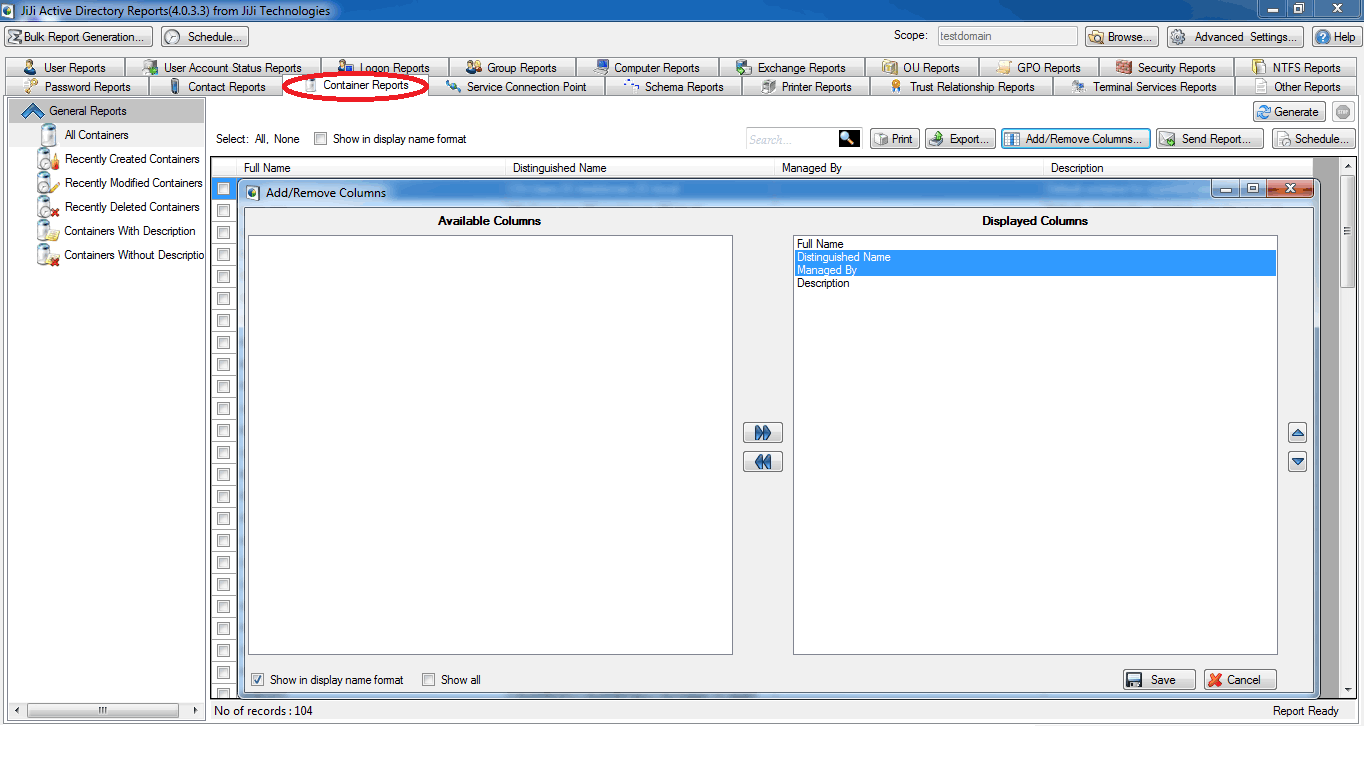Select Recently Deleted Containers report
Screen dimensions: 1364x768
pyautogui.click(x=120, y=207)
